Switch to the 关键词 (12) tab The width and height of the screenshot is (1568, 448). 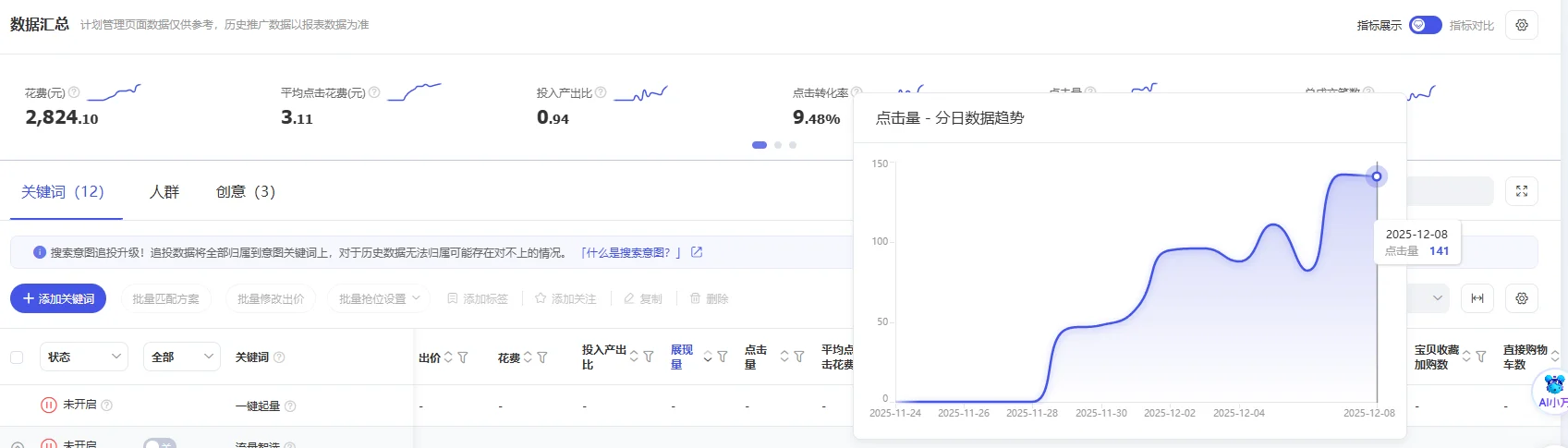(63, 191)
